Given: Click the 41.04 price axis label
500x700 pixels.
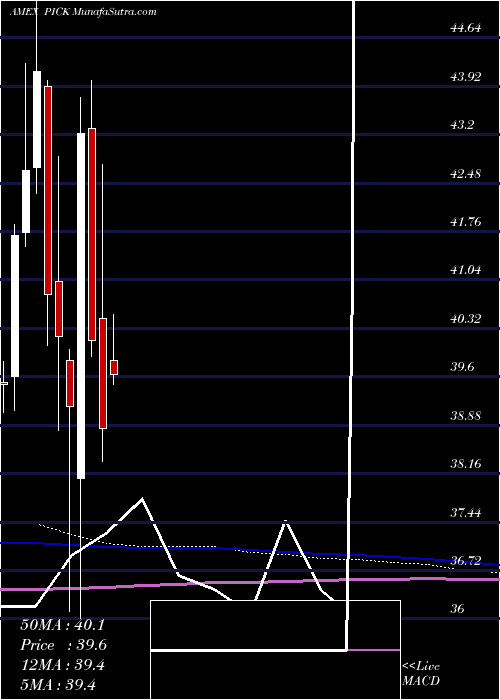Looking at the screenshot, I should (466, 270).
